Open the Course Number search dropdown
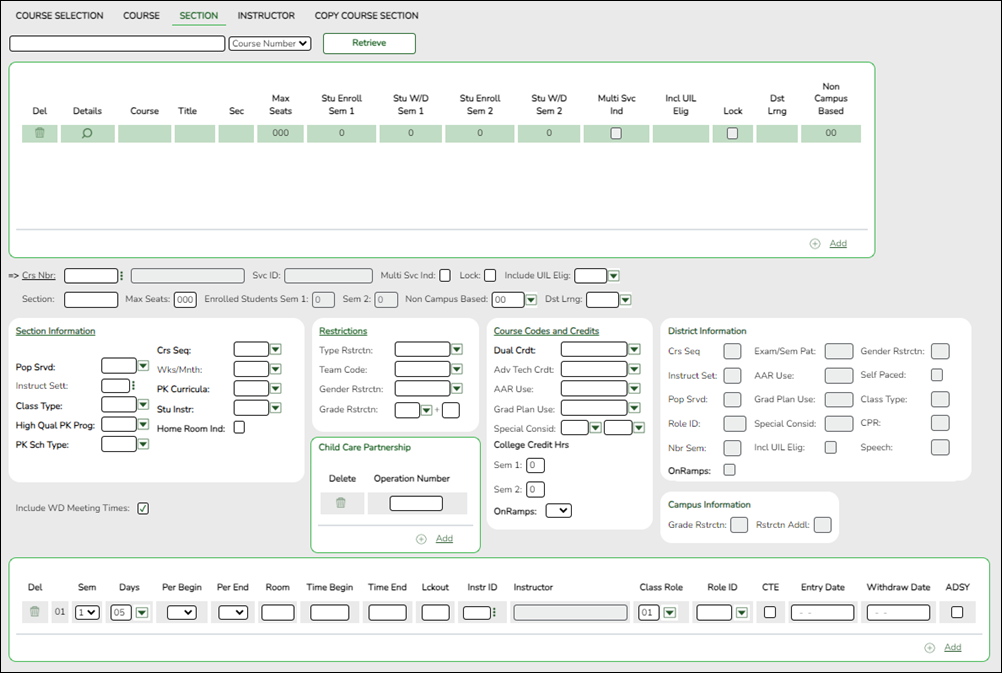Image resolution: width=1002 pixels, height=673 pixels. 270,44
